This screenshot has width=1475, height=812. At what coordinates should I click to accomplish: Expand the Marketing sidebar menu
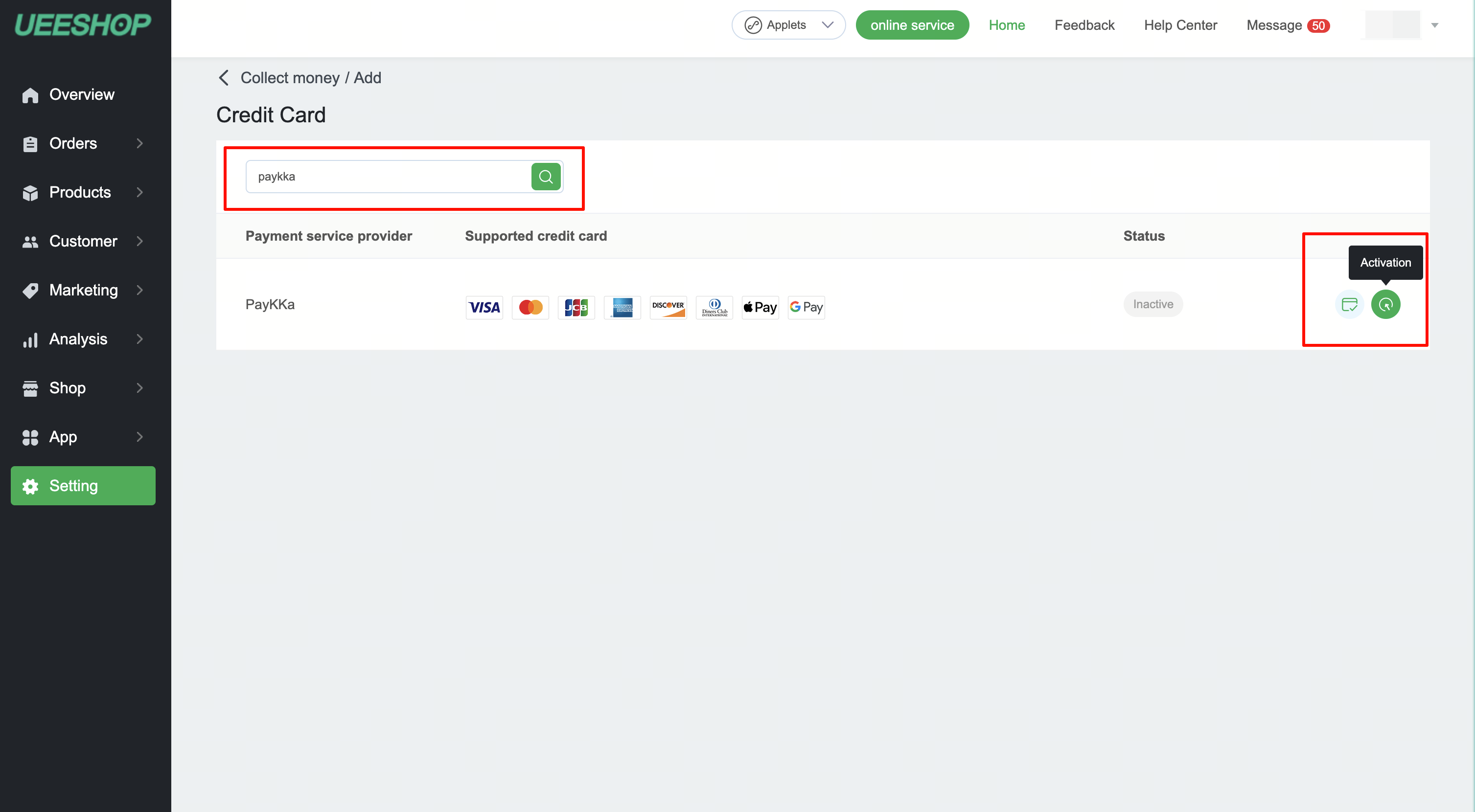[x=83, y=290]
